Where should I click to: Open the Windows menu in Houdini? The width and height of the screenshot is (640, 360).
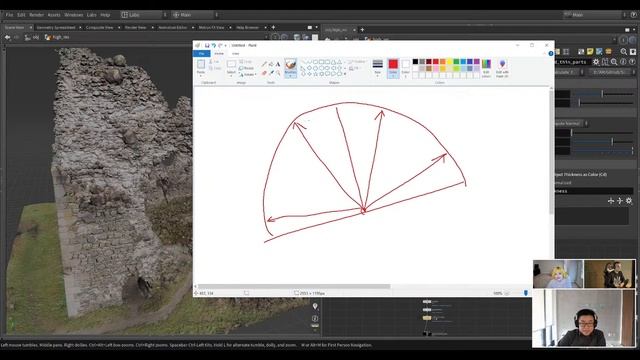tap(73, 15)
